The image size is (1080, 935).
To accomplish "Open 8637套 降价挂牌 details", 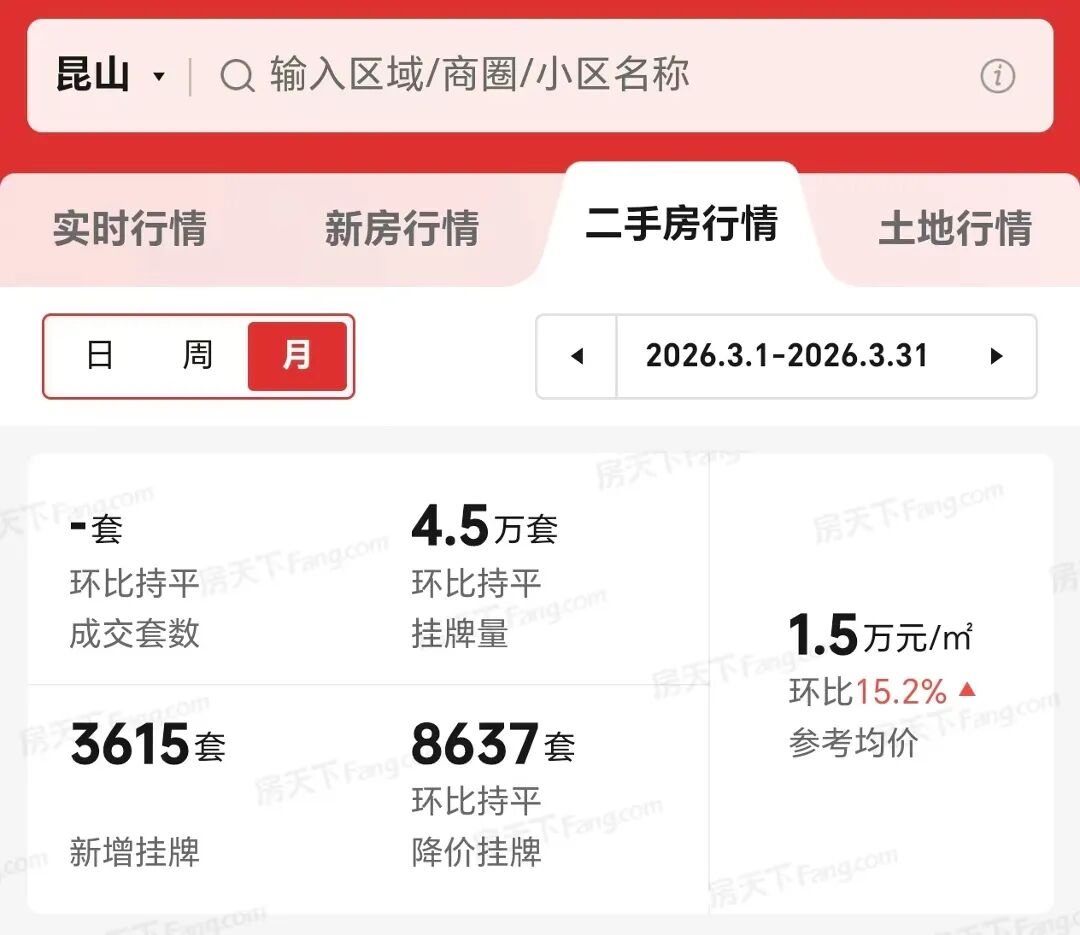I will [493, 795].
